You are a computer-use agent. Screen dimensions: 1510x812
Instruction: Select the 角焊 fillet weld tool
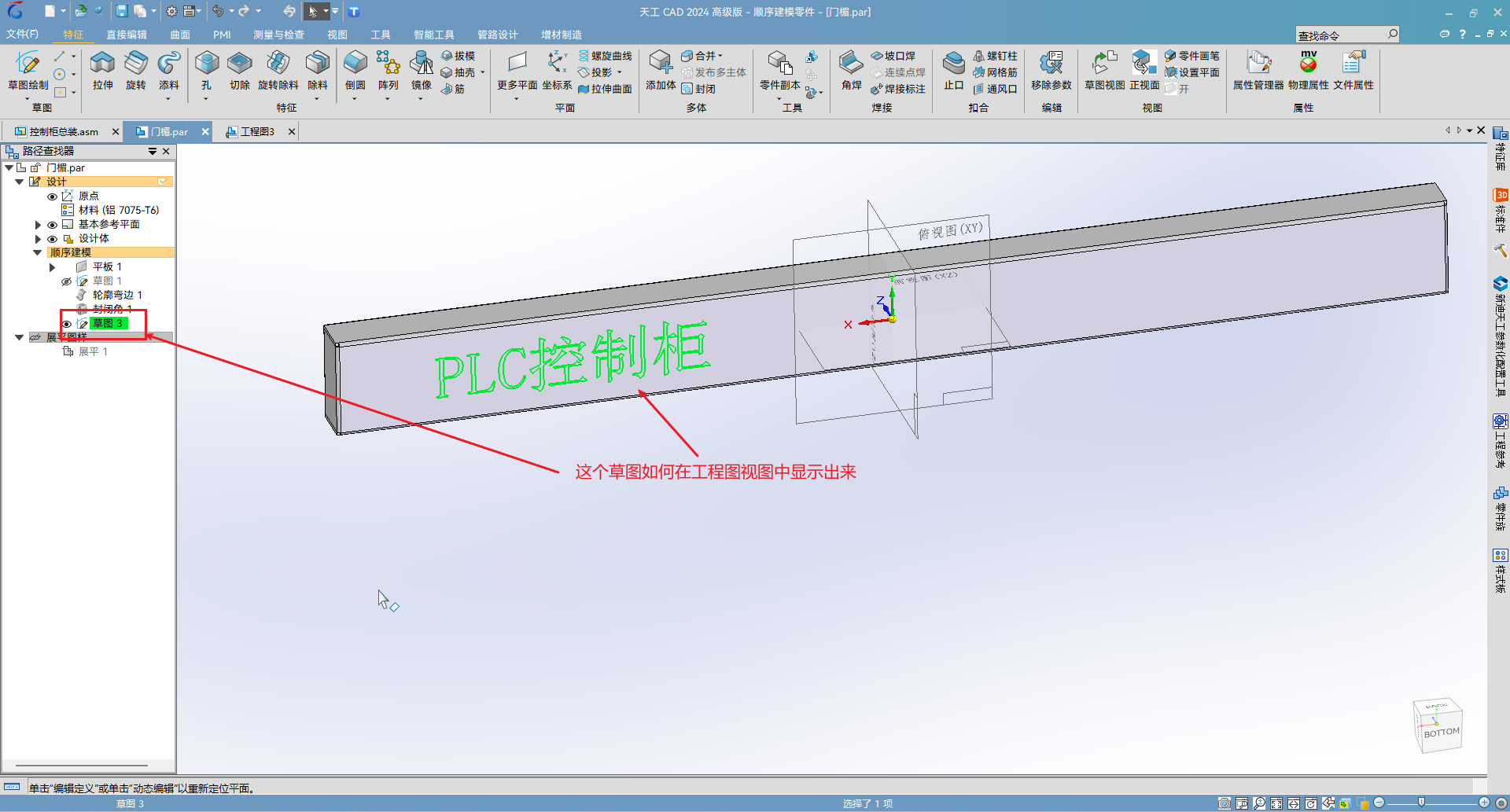click(851, 70)
